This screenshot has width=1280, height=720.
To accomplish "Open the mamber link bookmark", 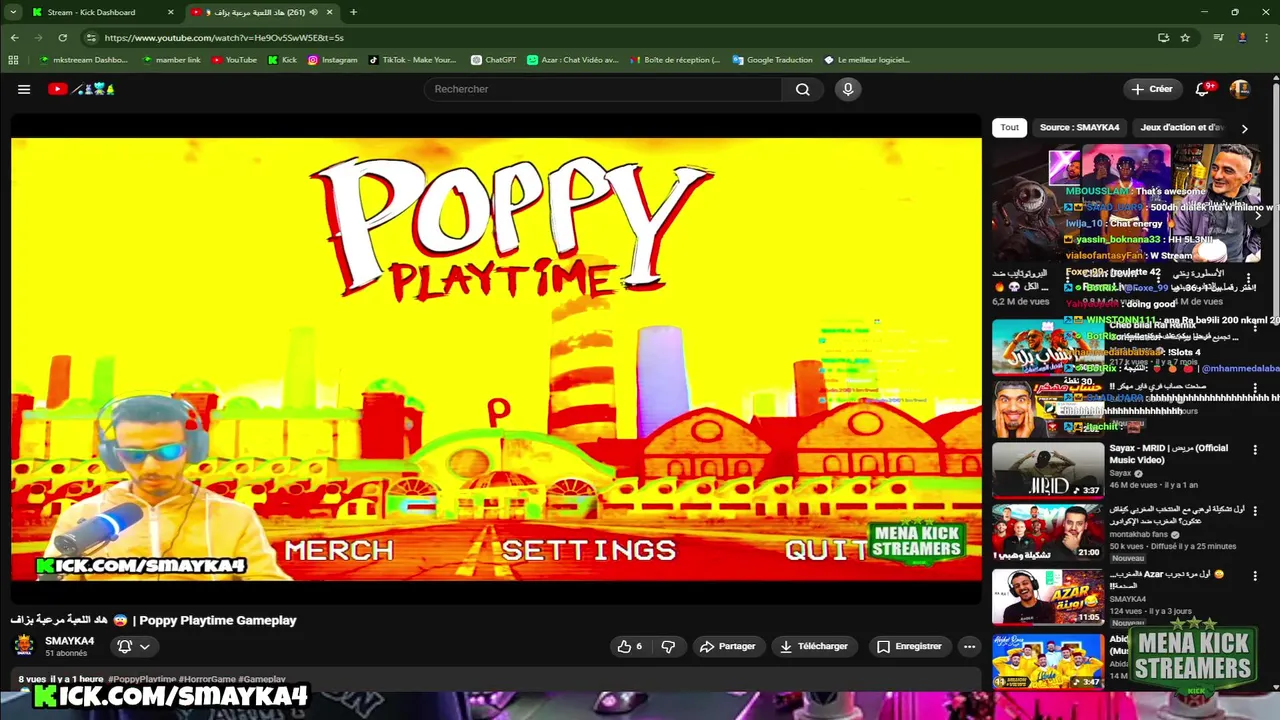I will click(172, 60).
